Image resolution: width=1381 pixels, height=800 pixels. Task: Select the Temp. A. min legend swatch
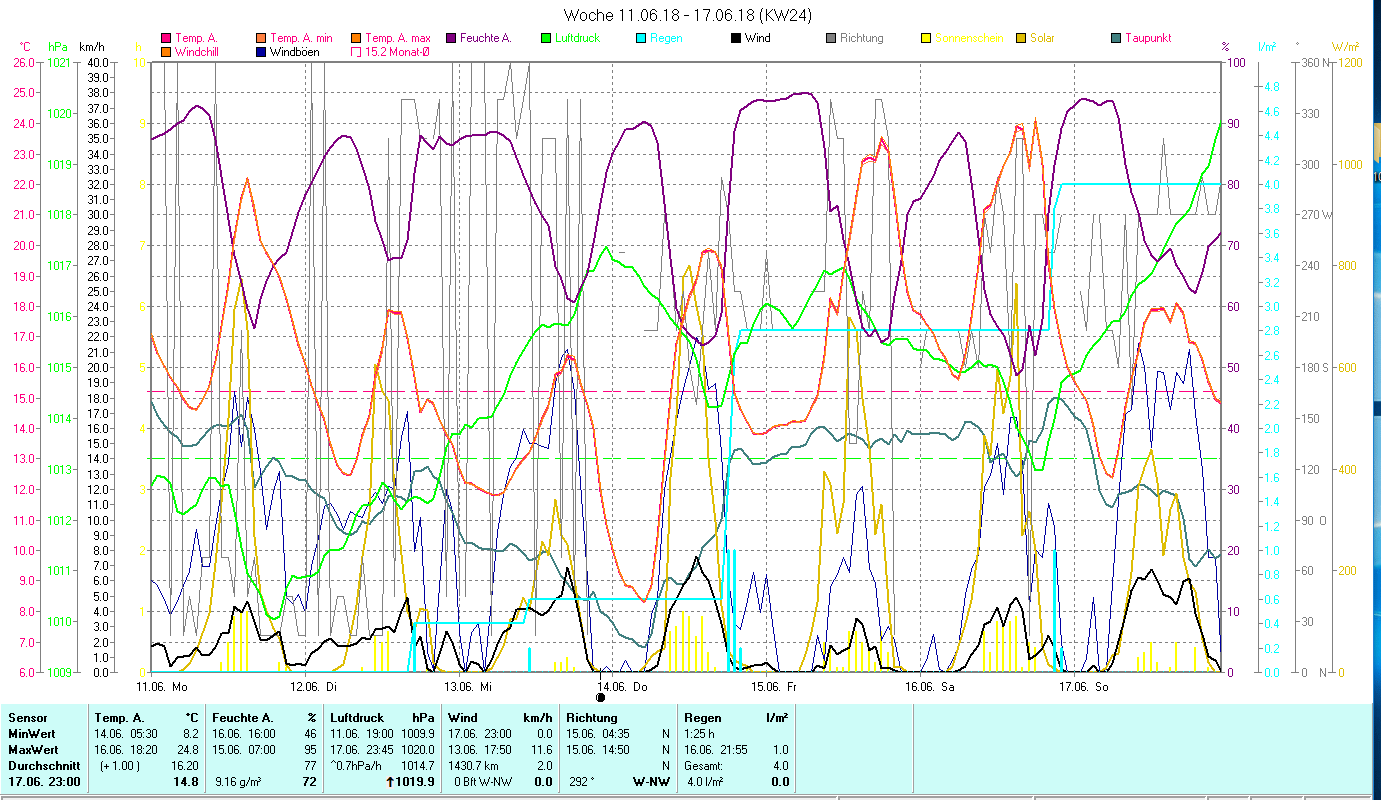click(262, 38)
